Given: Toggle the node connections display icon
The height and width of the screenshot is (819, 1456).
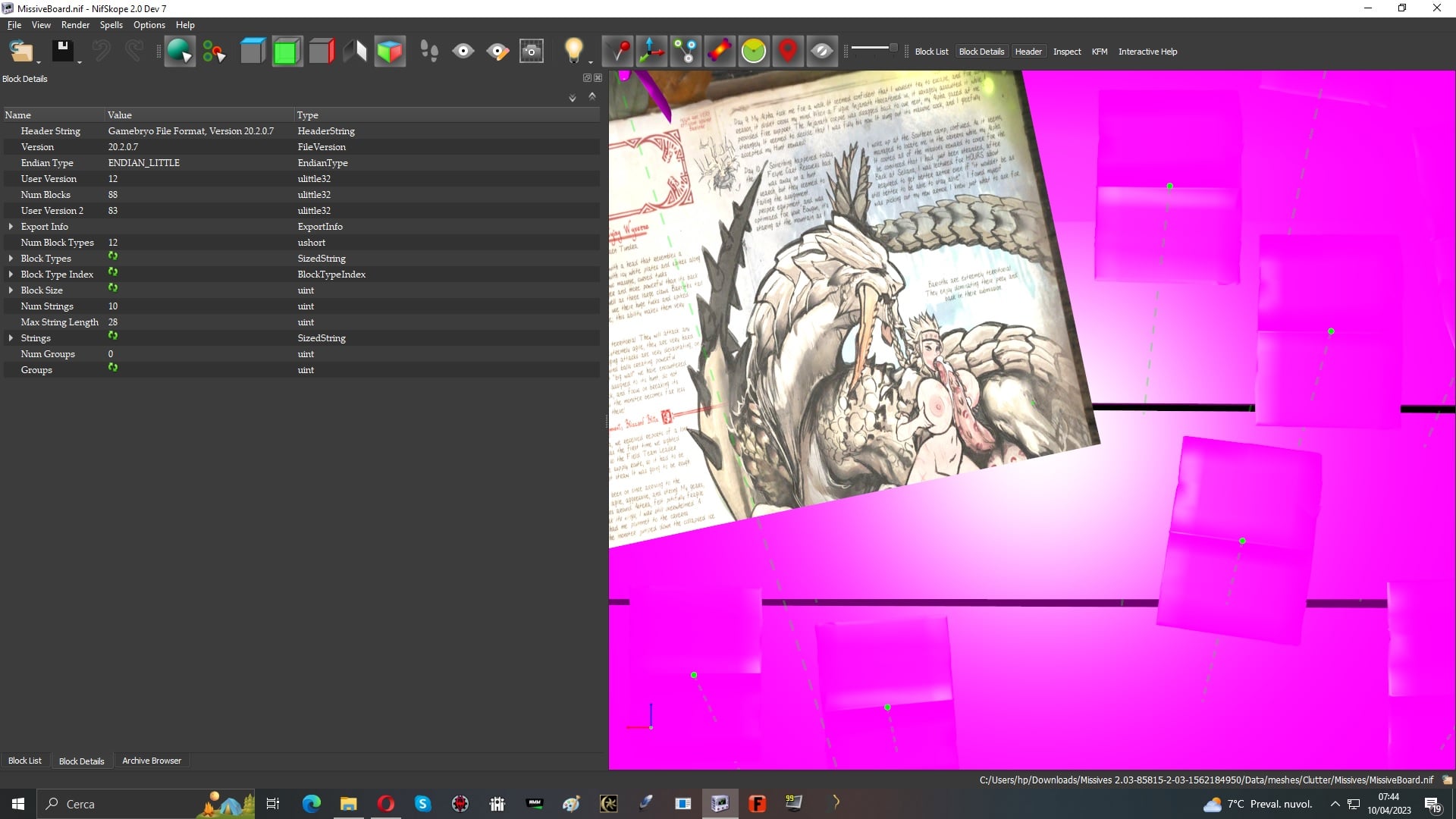Looking at the screenshot, I should click(x=686, y=52).
